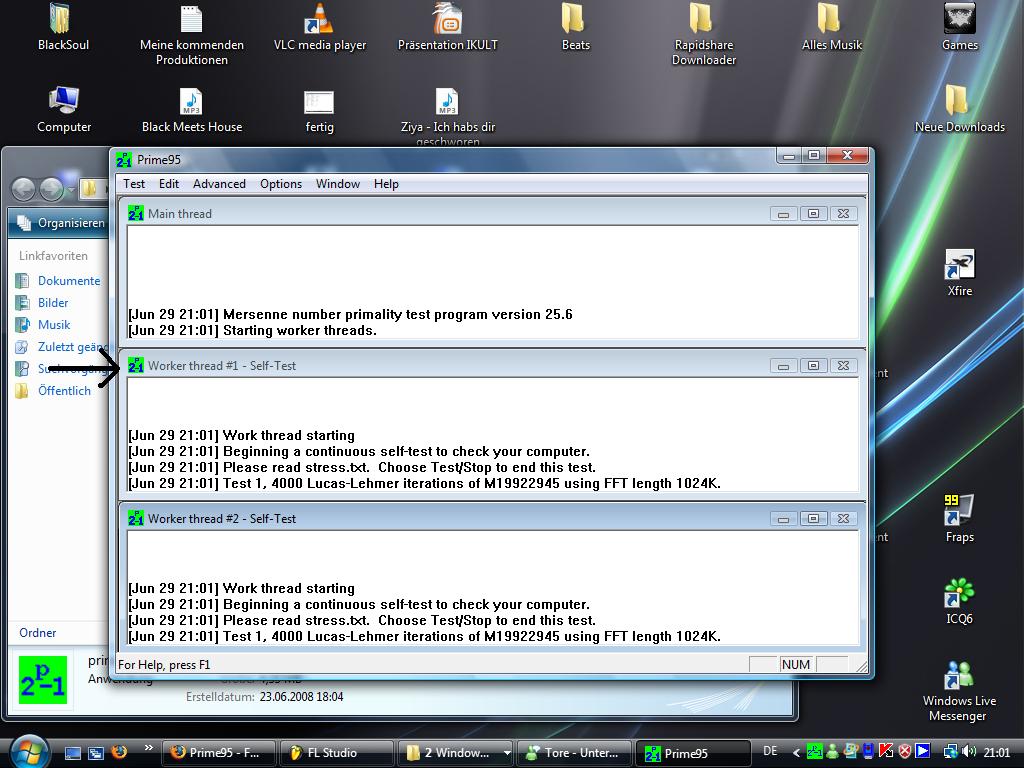Image resolution: width=1024 pixels, height=768 pixels.
Task: Click the Worker thread #2 window icon
Action: (136, 519)
